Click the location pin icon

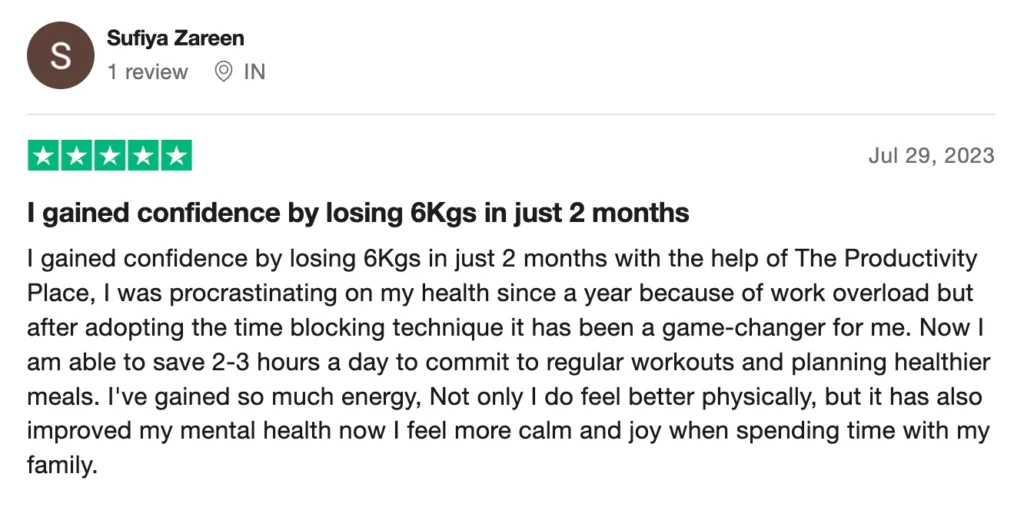pos(224,72)
